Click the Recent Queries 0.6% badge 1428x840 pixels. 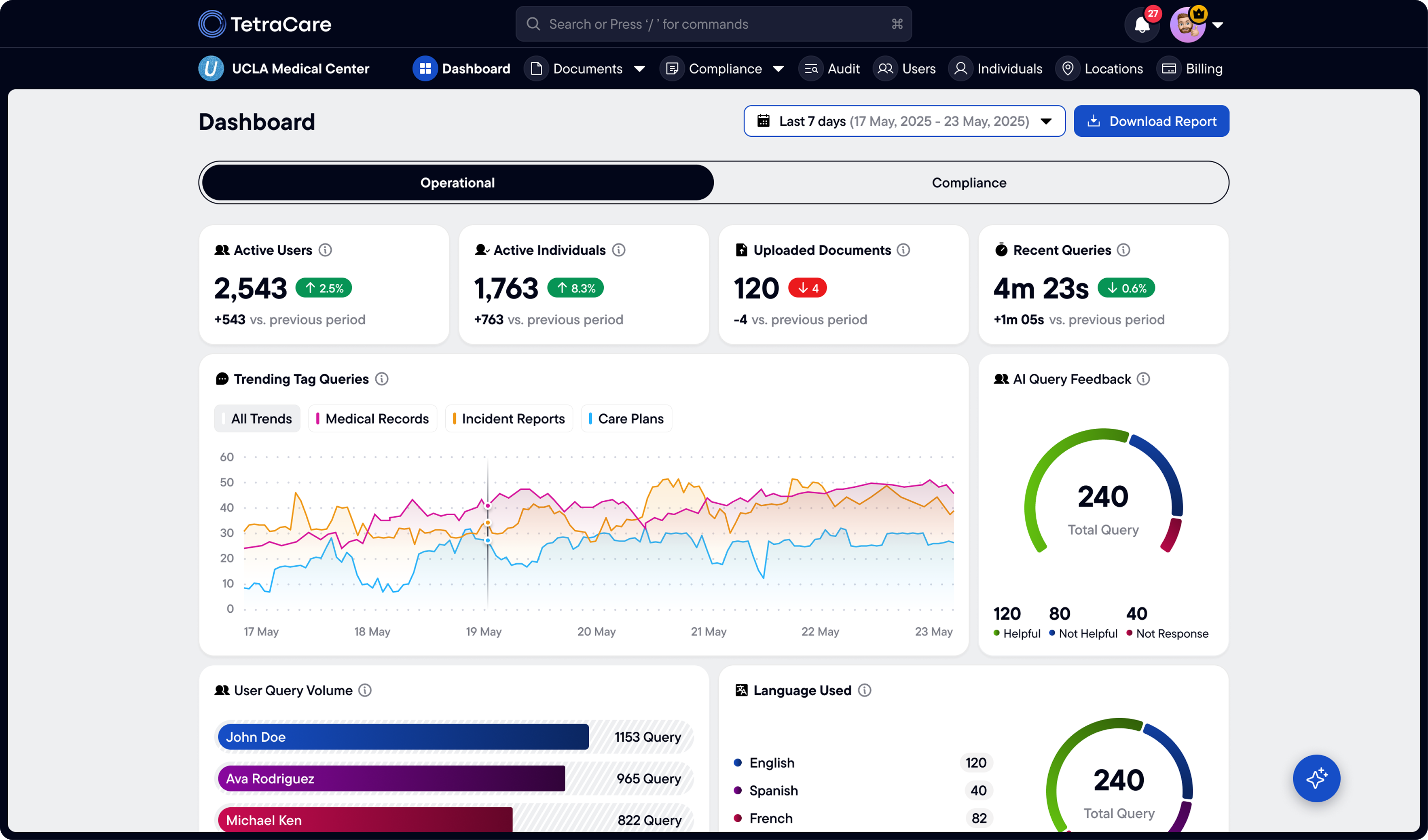tap(1126, 288)
